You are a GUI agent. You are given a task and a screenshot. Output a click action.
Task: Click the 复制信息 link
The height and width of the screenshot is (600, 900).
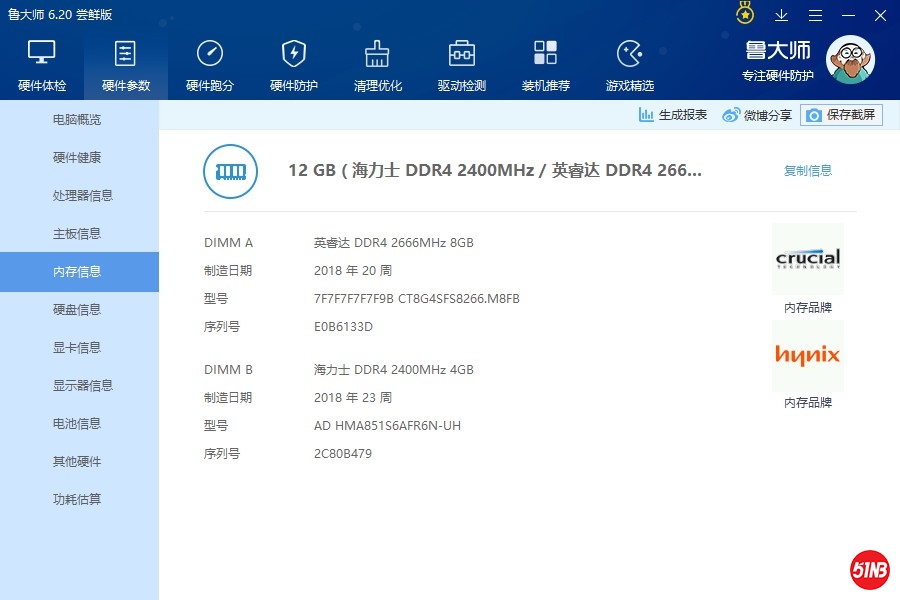coord(808,171)
